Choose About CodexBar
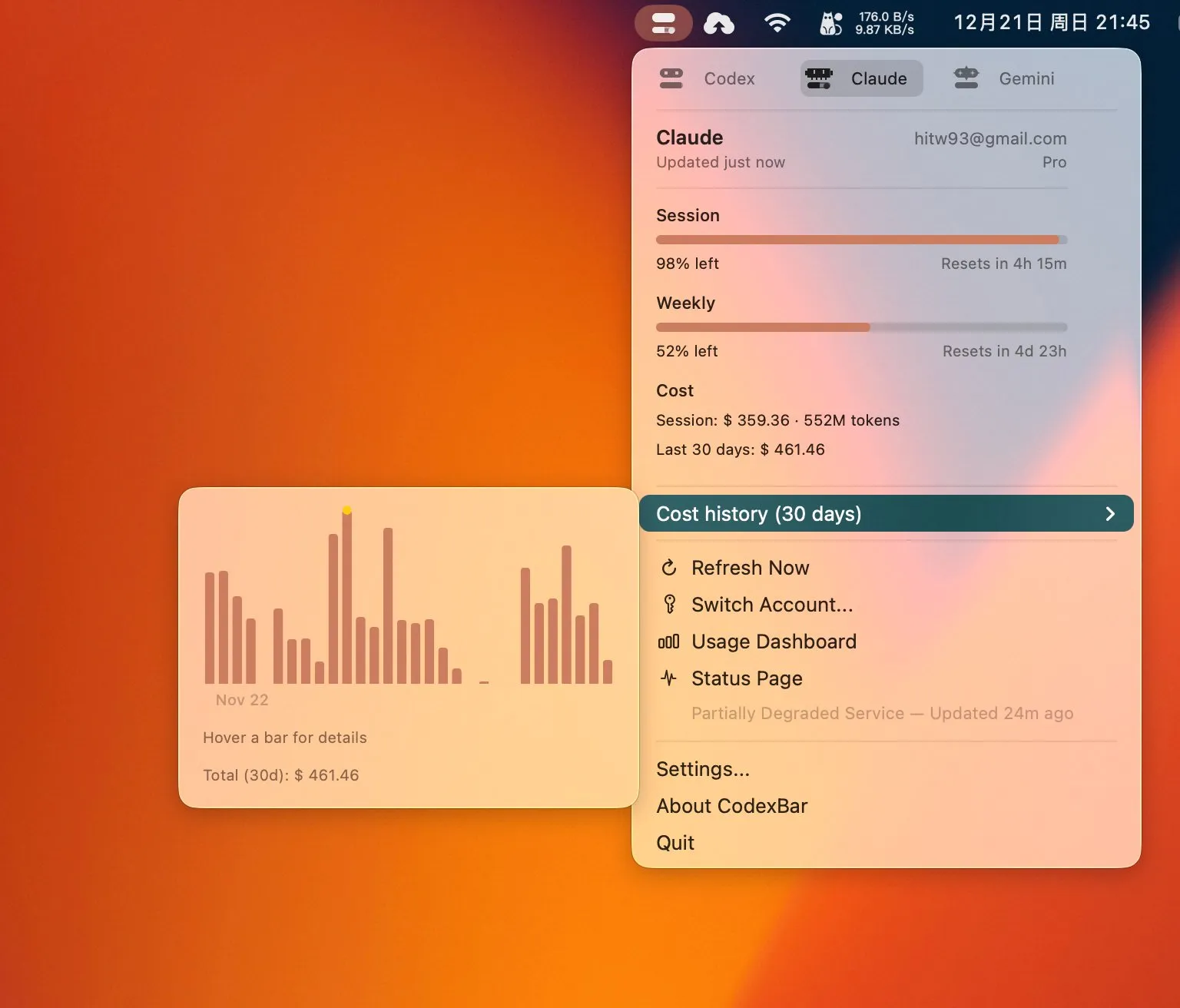The width and height of the screenshot is (1180, 1008). (x=731, y=806)
